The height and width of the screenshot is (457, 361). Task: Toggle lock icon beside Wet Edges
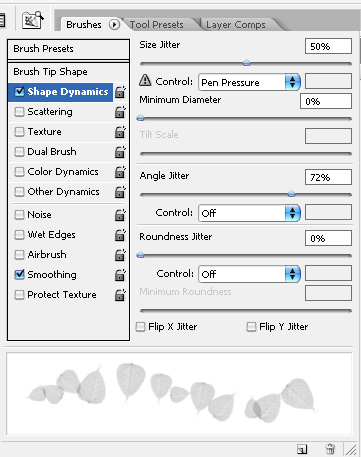click(120, 235)
